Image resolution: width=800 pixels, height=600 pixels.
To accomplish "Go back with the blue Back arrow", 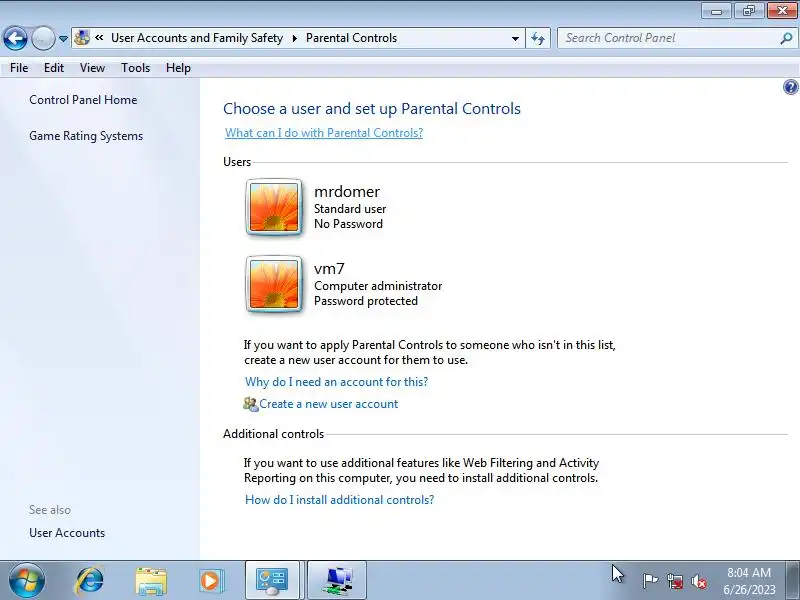I will pyautogui.click(x=15, y=38).
